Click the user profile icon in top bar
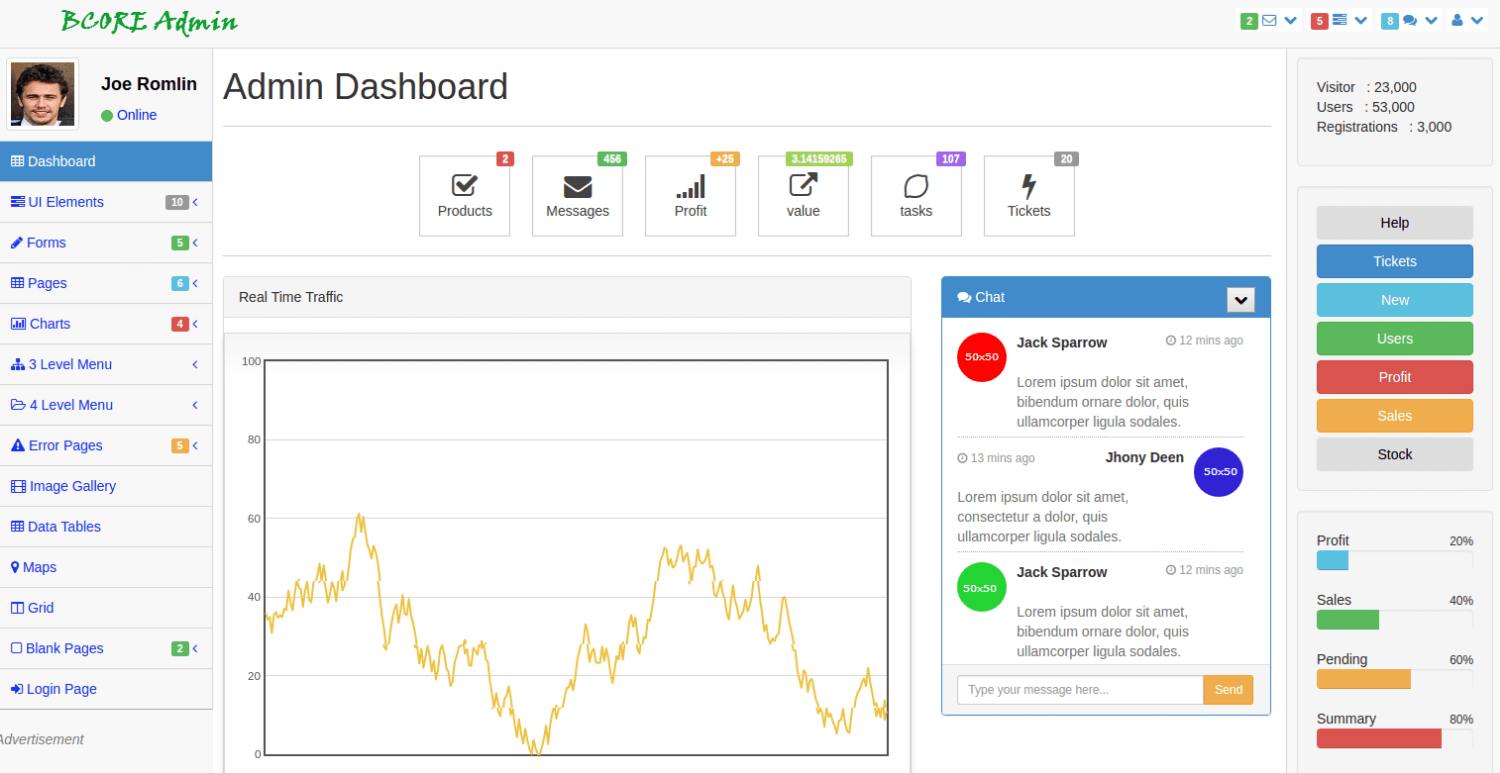 pyautogui.click(x=1457, y=20)
